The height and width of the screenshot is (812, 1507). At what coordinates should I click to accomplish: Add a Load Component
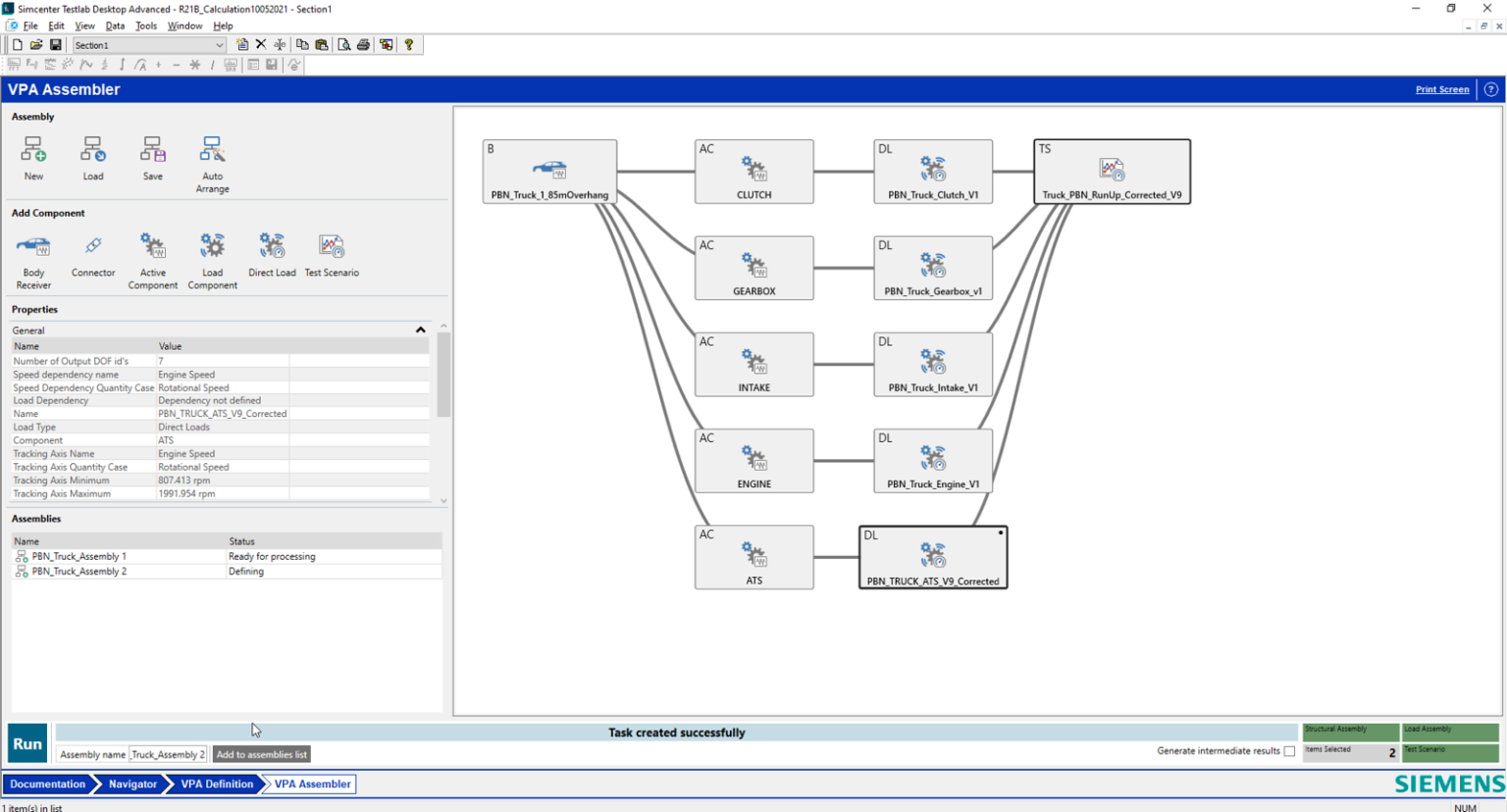212,247
